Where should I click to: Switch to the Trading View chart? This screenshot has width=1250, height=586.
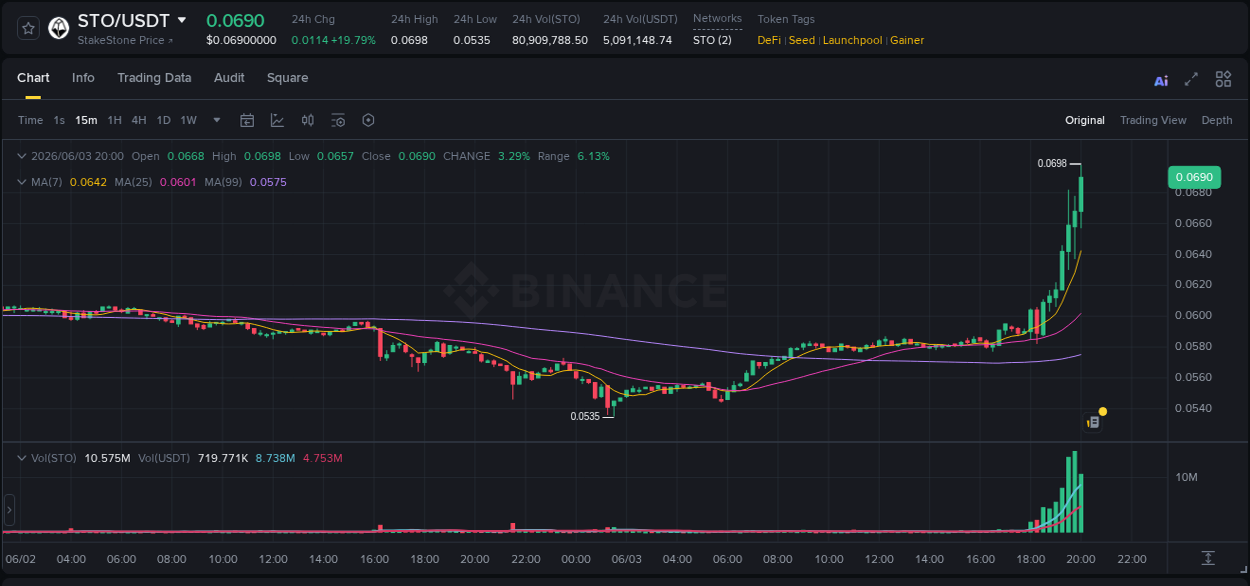[x=1153, y=120]
